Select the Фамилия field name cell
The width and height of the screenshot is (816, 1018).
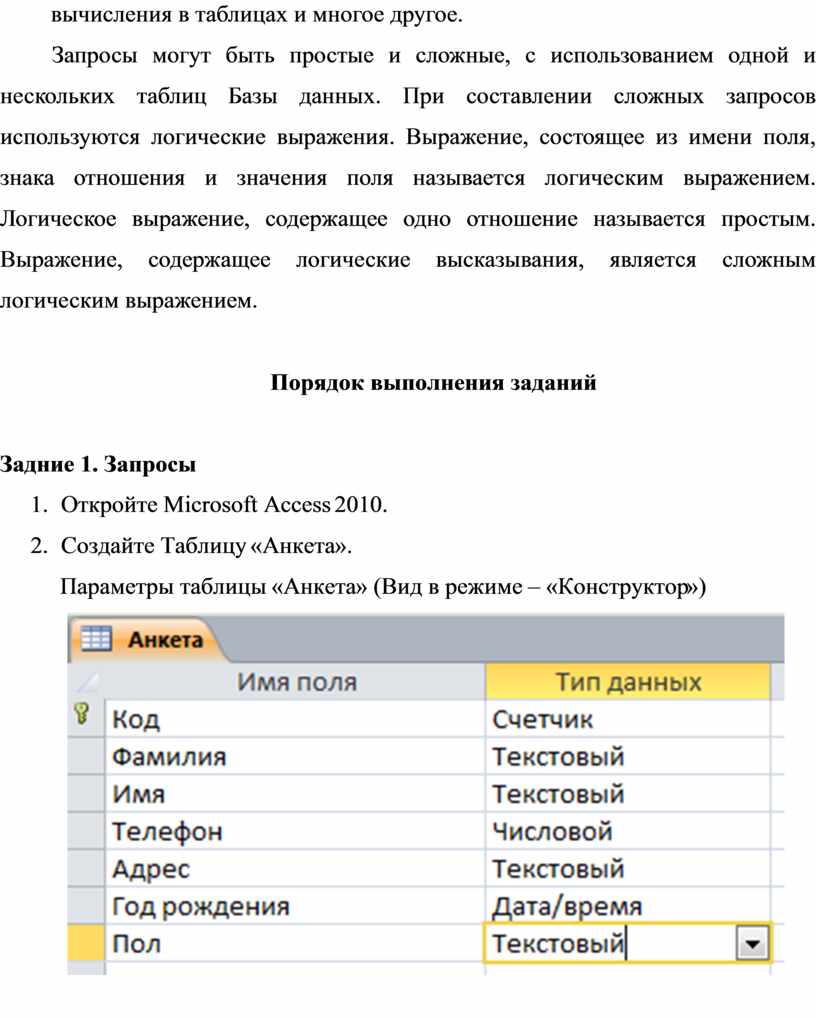(295, 756)
